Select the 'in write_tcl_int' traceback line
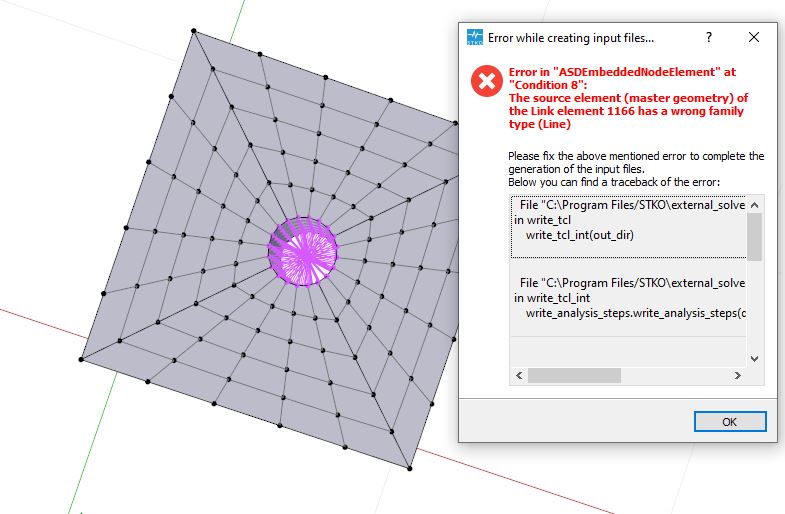785x514 pixels. point(552,298)
